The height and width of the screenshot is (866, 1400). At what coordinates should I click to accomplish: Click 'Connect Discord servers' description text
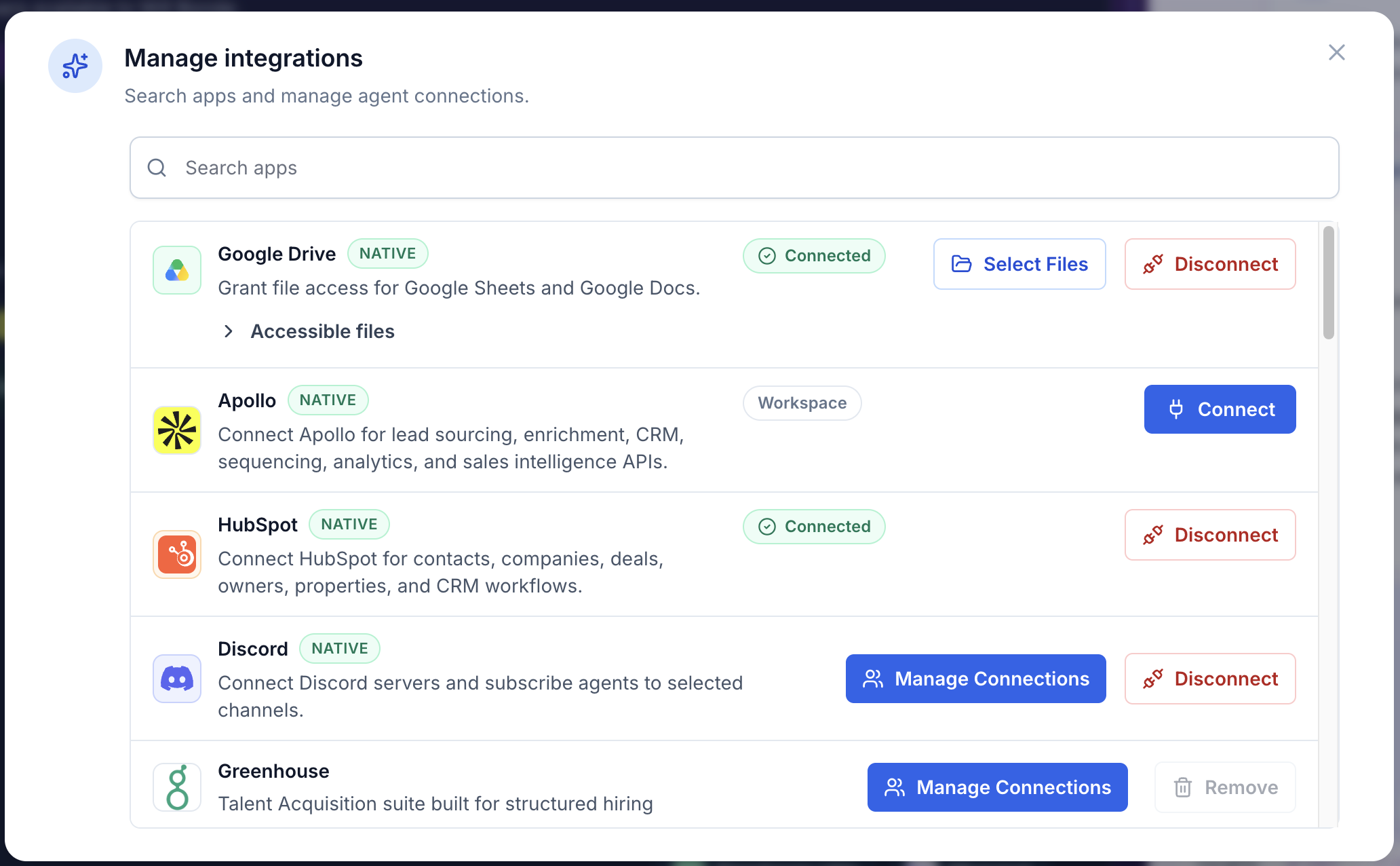click(480, 696)
